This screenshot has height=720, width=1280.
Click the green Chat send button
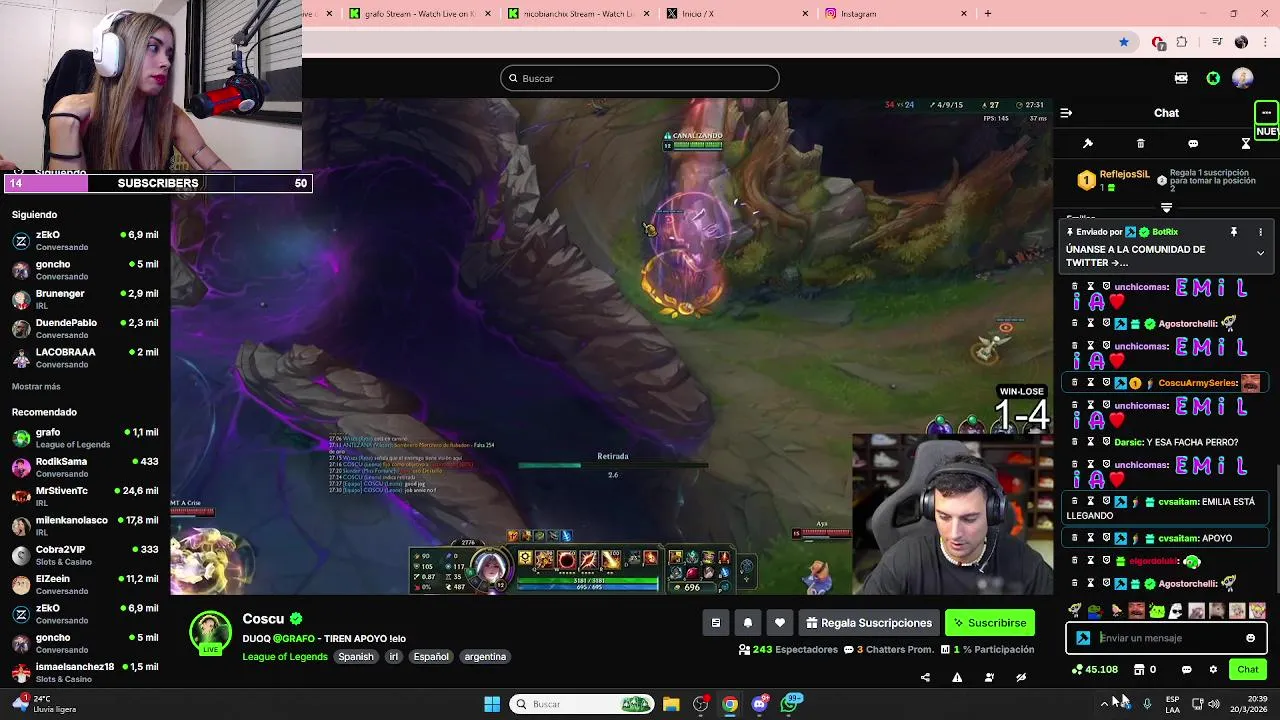pyautogui.click(x=1248, y=670)
